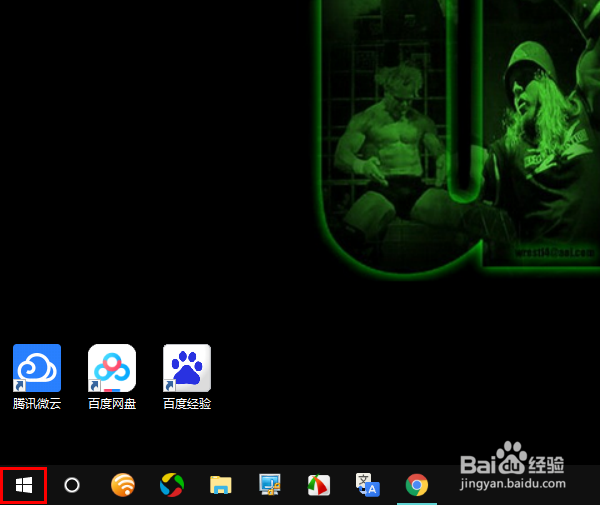
Task: Open Cortana search circle on taskbar
Action: [72, 485]
